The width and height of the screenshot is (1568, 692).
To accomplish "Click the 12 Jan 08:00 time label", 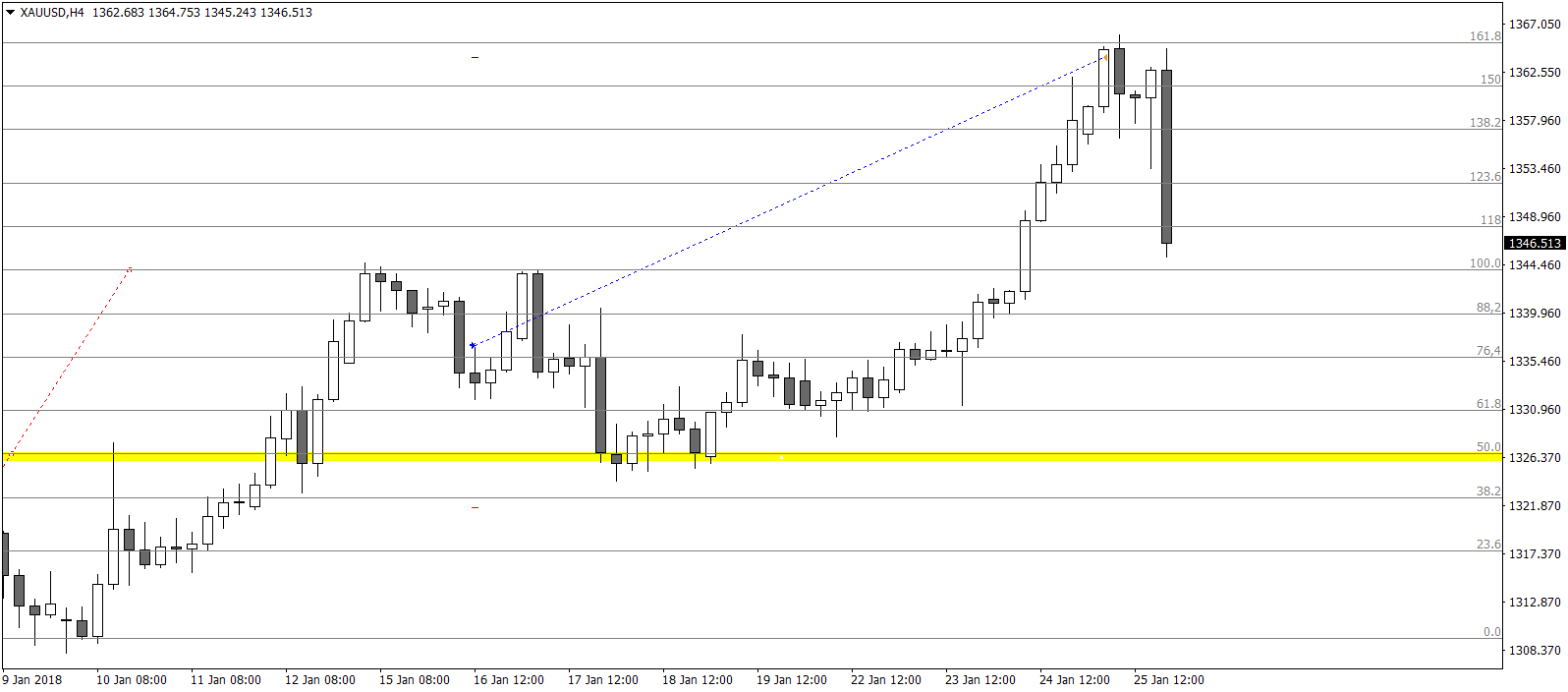I will tap(320, 679).
